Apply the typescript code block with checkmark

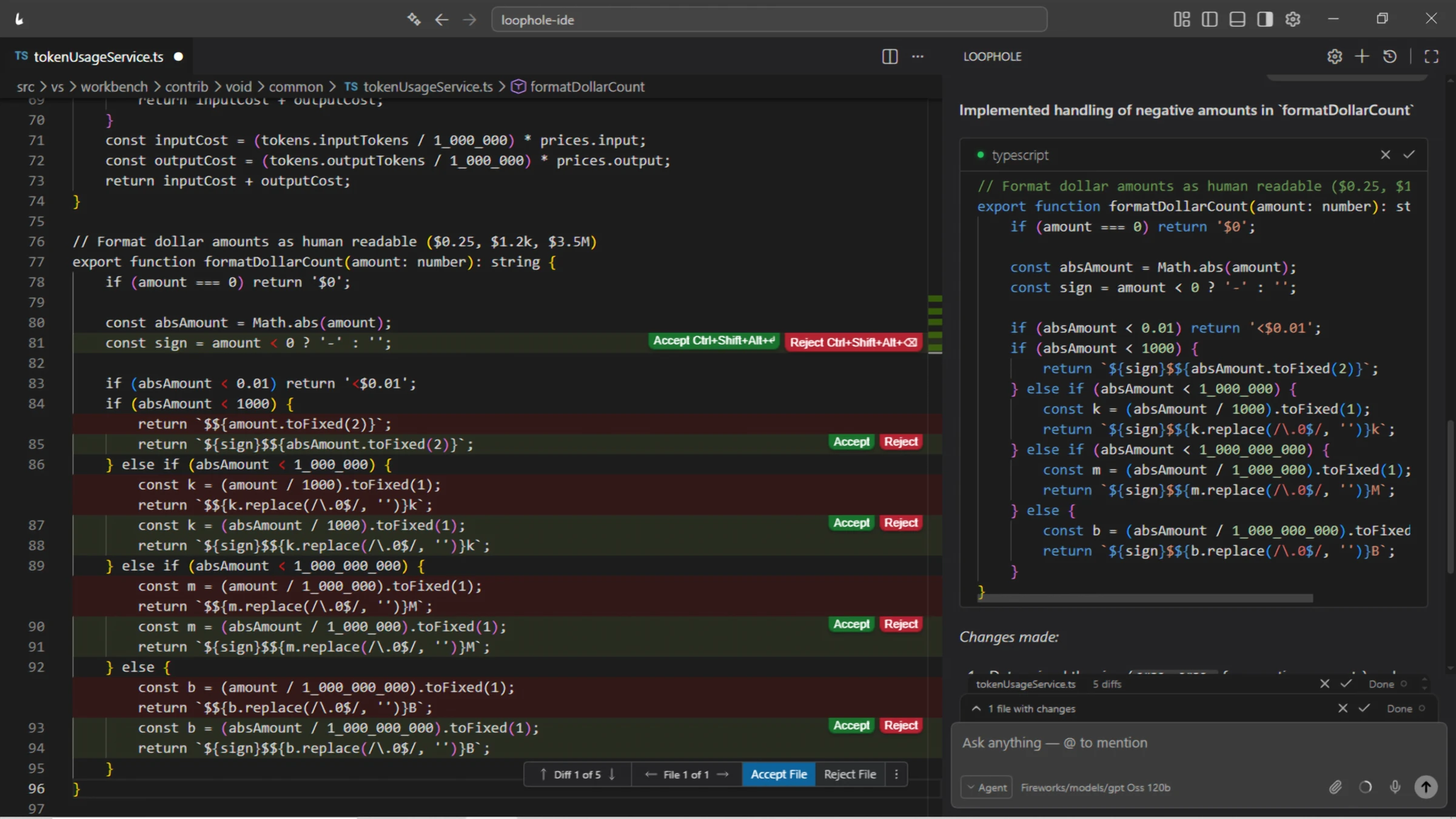coord(1409,155)
